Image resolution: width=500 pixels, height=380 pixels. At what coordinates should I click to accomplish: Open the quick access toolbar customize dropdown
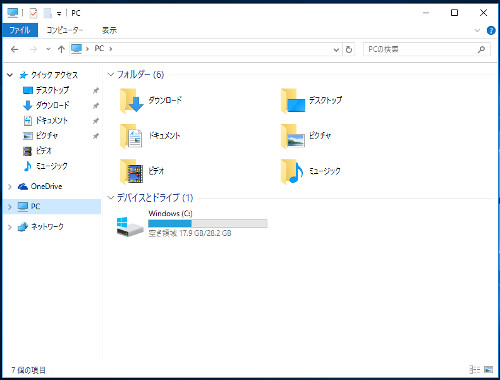59,13
